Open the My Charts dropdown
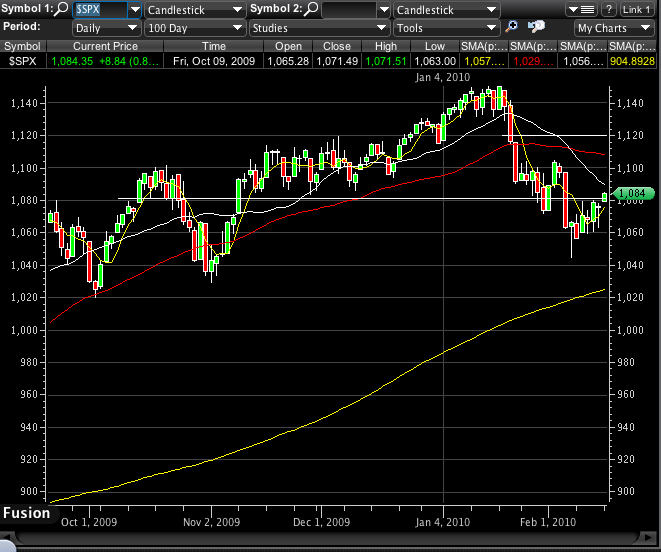This screenshot has width=661, height=552. (614, 28)
